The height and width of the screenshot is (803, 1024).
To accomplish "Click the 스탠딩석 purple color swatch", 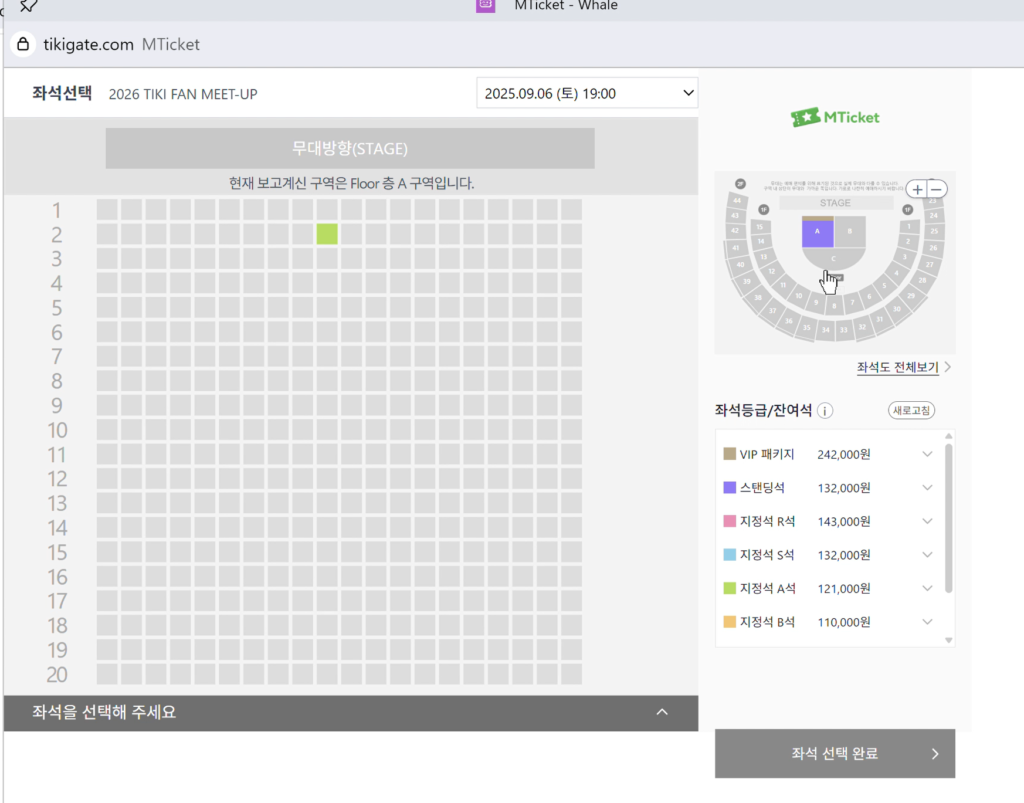I will (729, 488).
